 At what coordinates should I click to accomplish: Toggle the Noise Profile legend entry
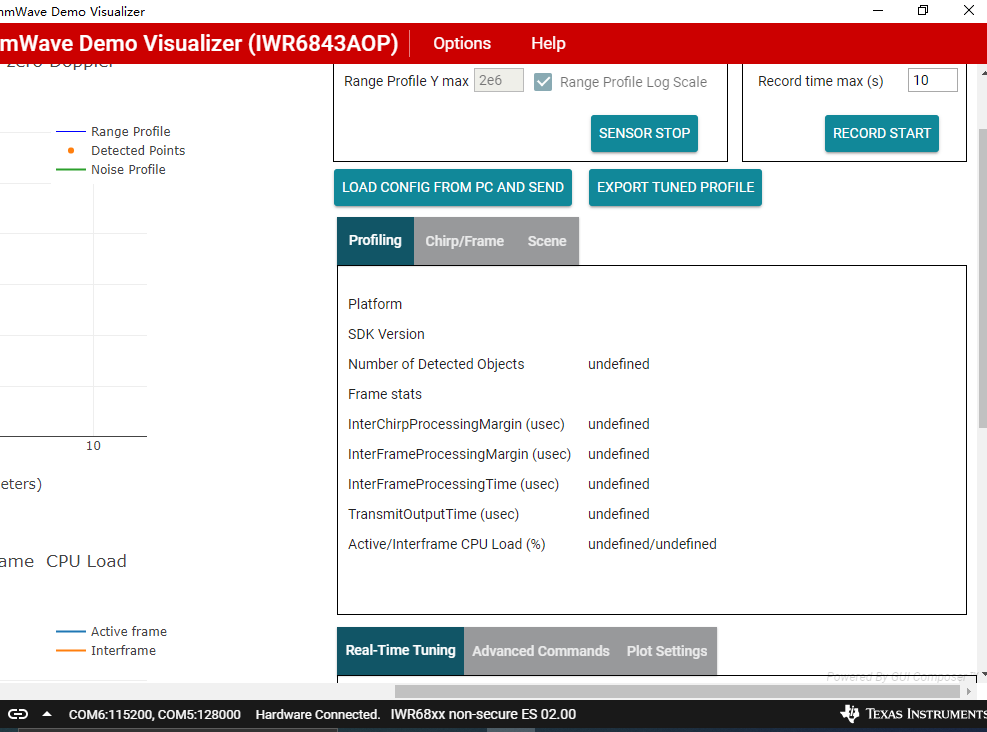coord(111,169)
